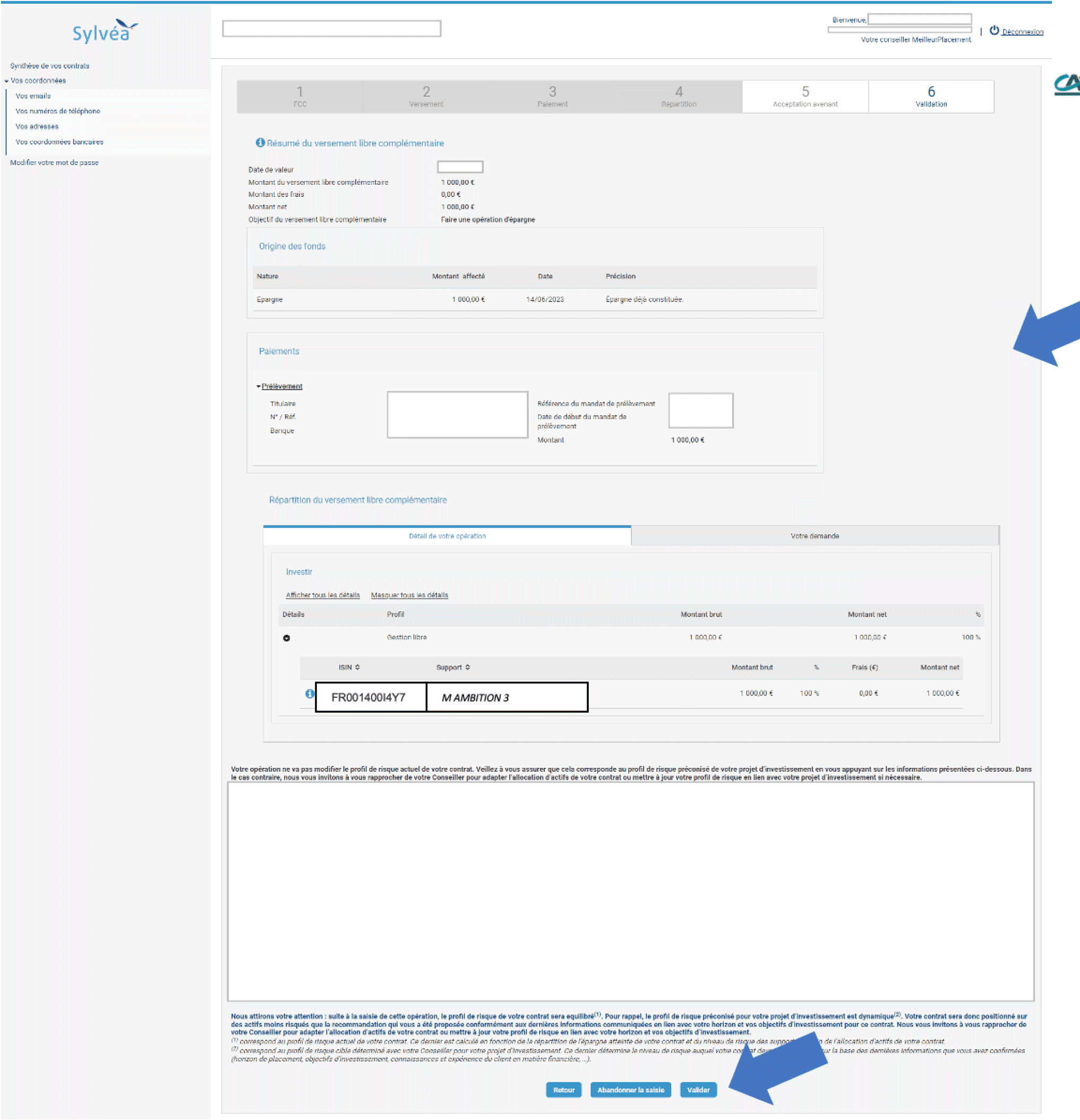Click Masquer tous les détails link
Screen dimensions: 1080x1120
coord(409,595)
